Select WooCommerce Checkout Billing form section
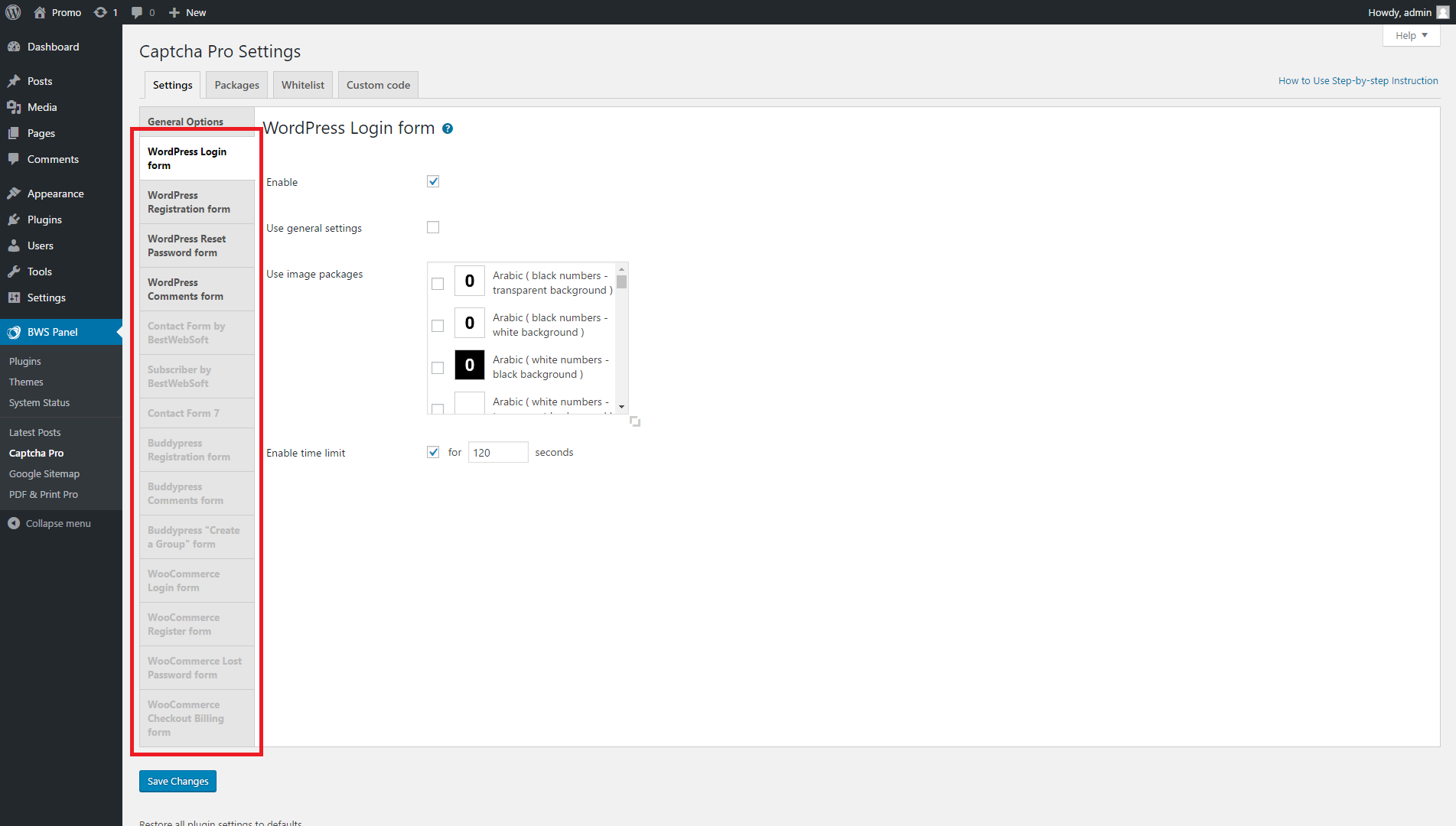1456x826 pixels. coord(197,718)
